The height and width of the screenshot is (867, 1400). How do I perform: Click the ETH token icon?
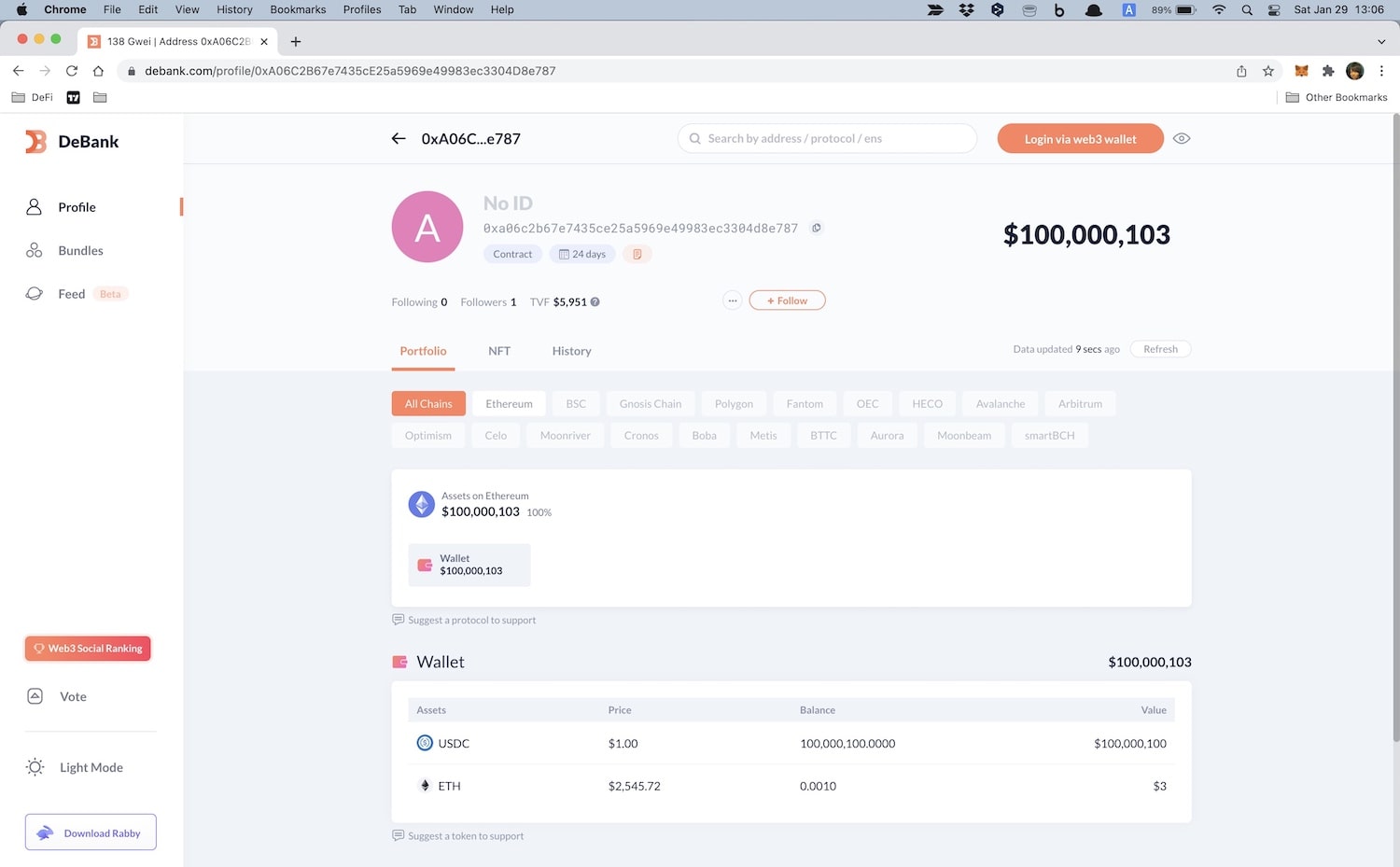pyautogui.click(x=425, y=786)
